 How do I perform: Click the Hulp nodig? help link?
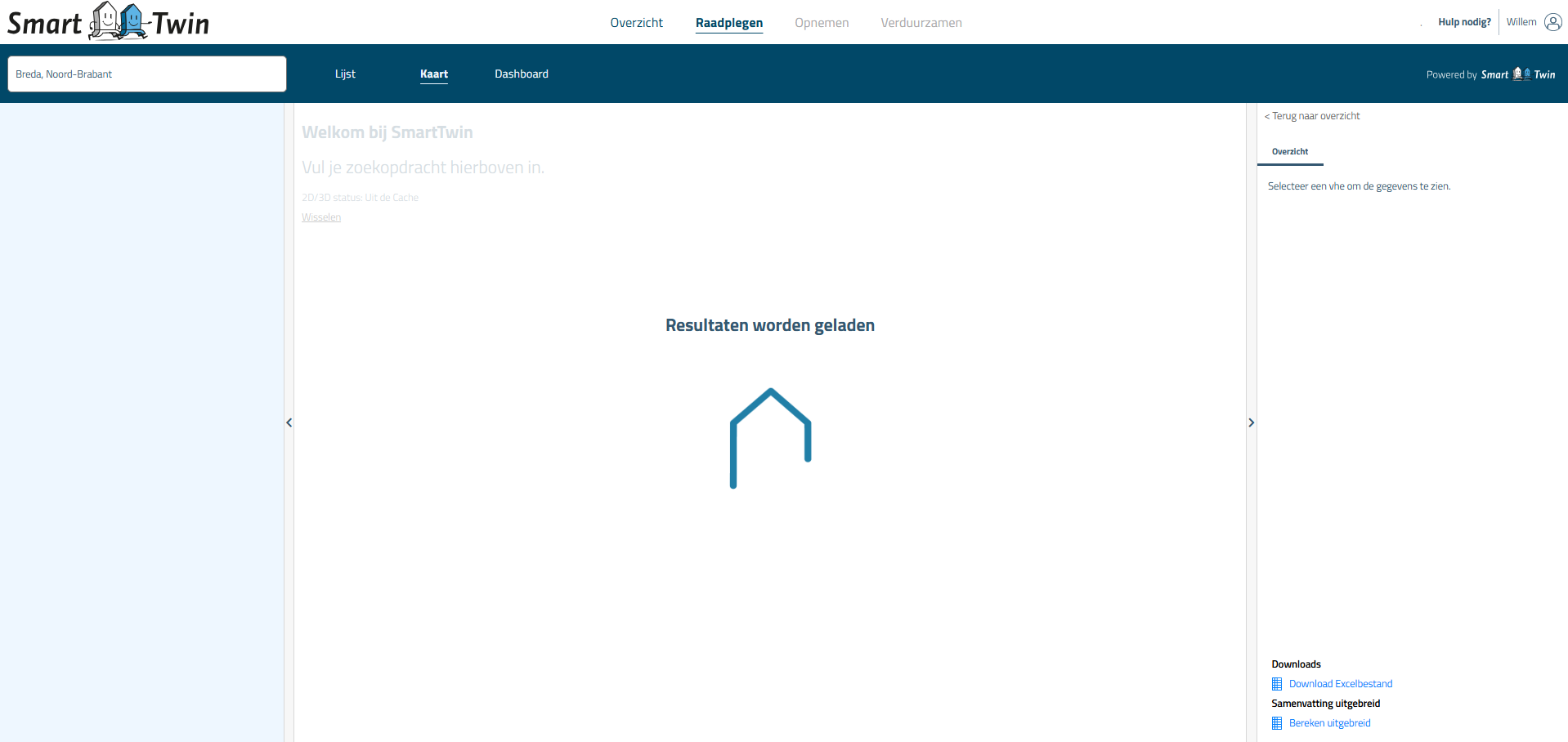click(x=1464, y=22)
